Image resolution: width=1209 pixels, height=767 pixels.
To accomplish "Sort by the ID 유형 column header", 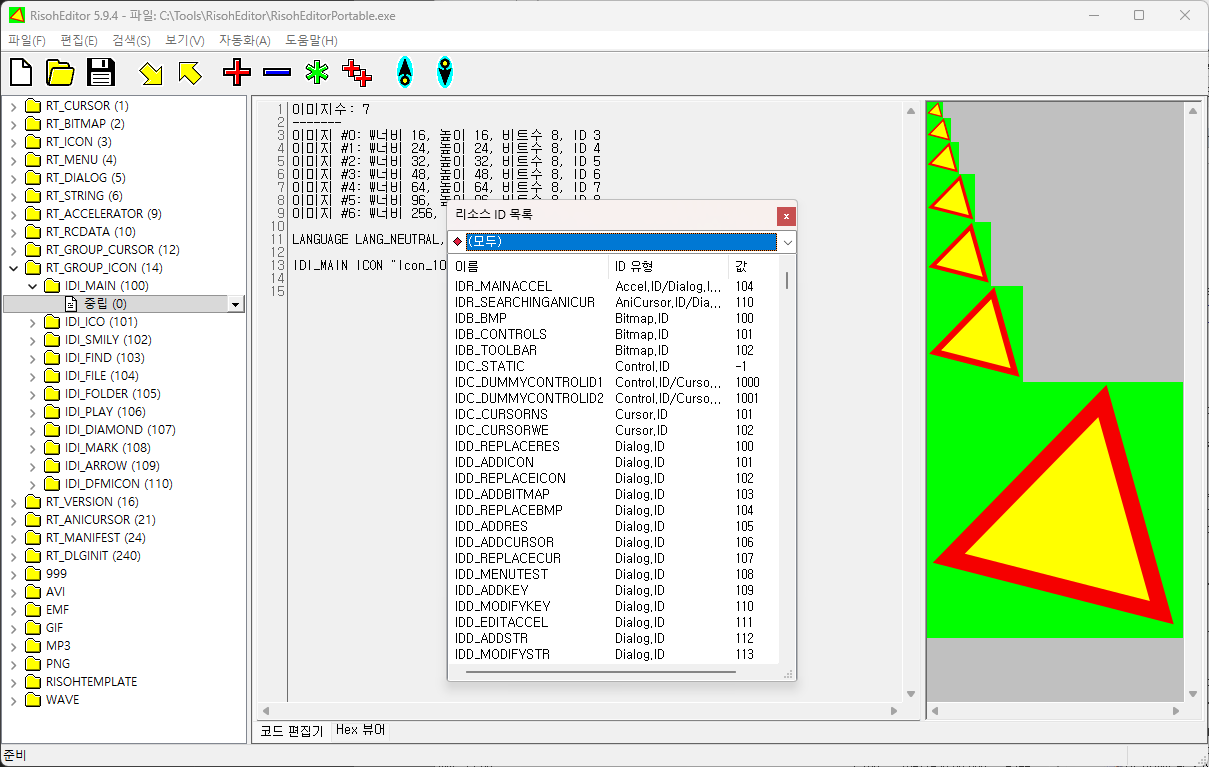I will click(x=668, y=266).
